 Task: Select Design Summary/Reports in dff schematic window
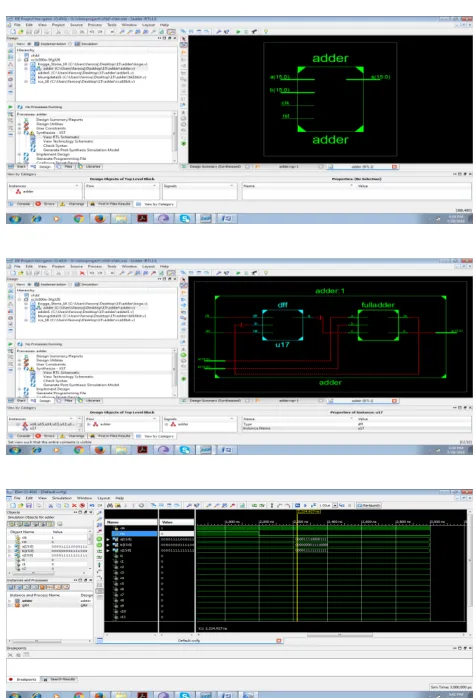tap(59, 356)
